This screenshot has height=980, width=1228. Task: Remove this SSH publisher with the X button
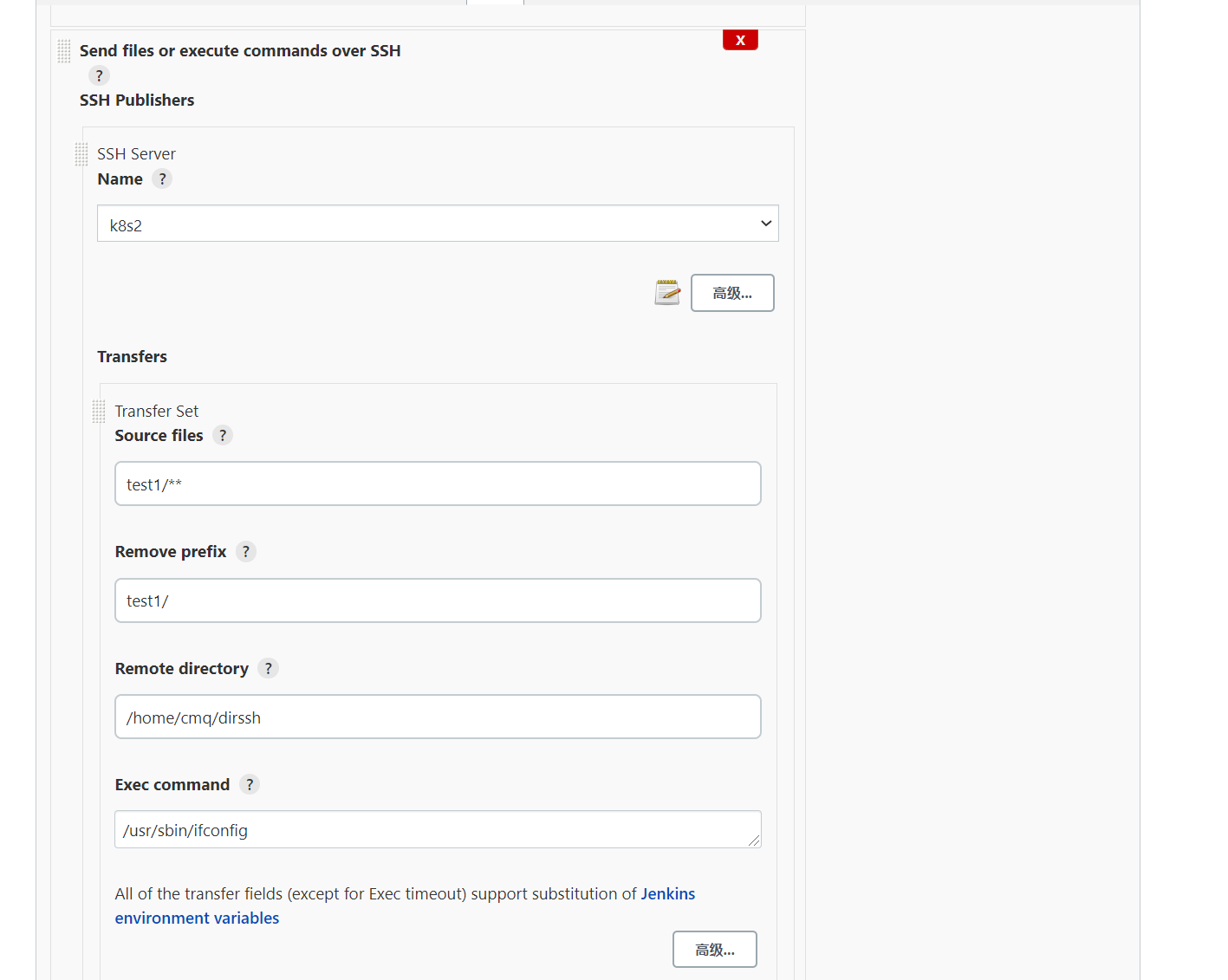(x=739, y=39)
